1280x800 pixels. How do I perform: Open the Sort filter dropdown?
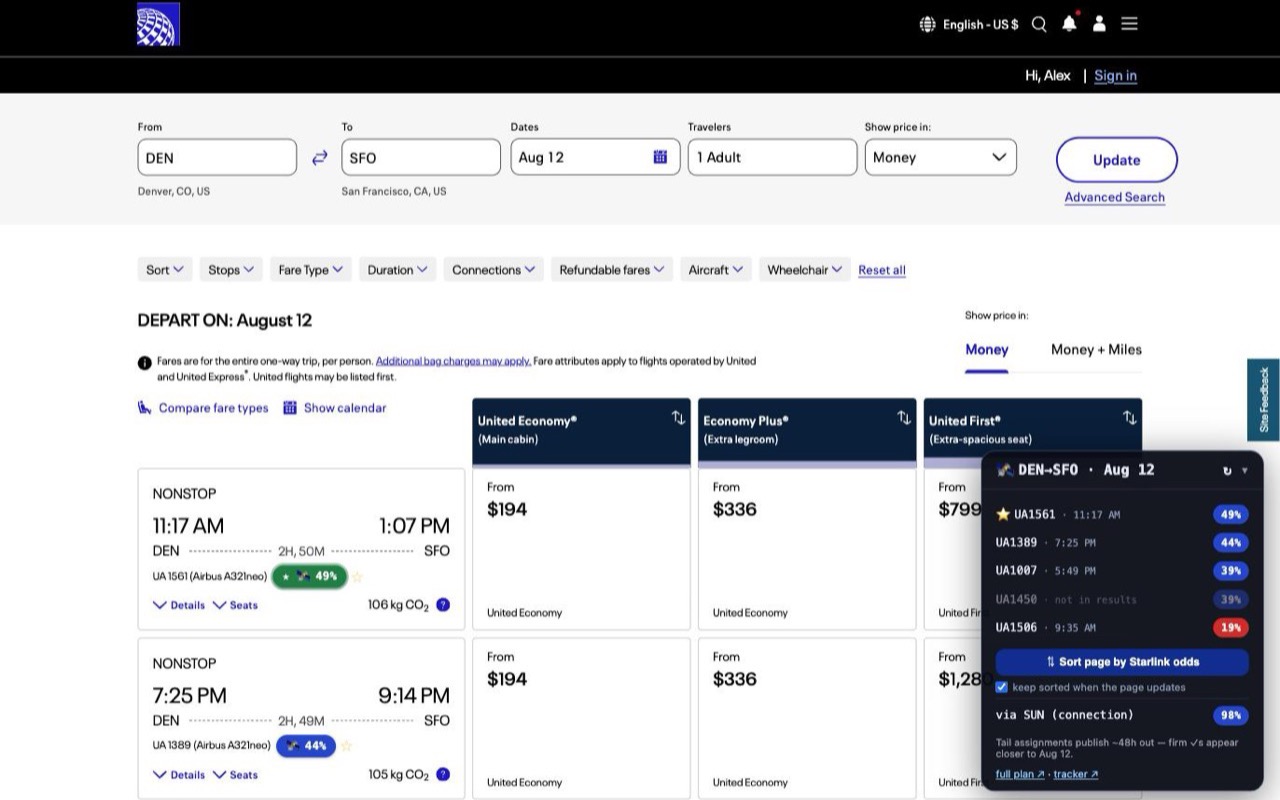tap(165, 270)
